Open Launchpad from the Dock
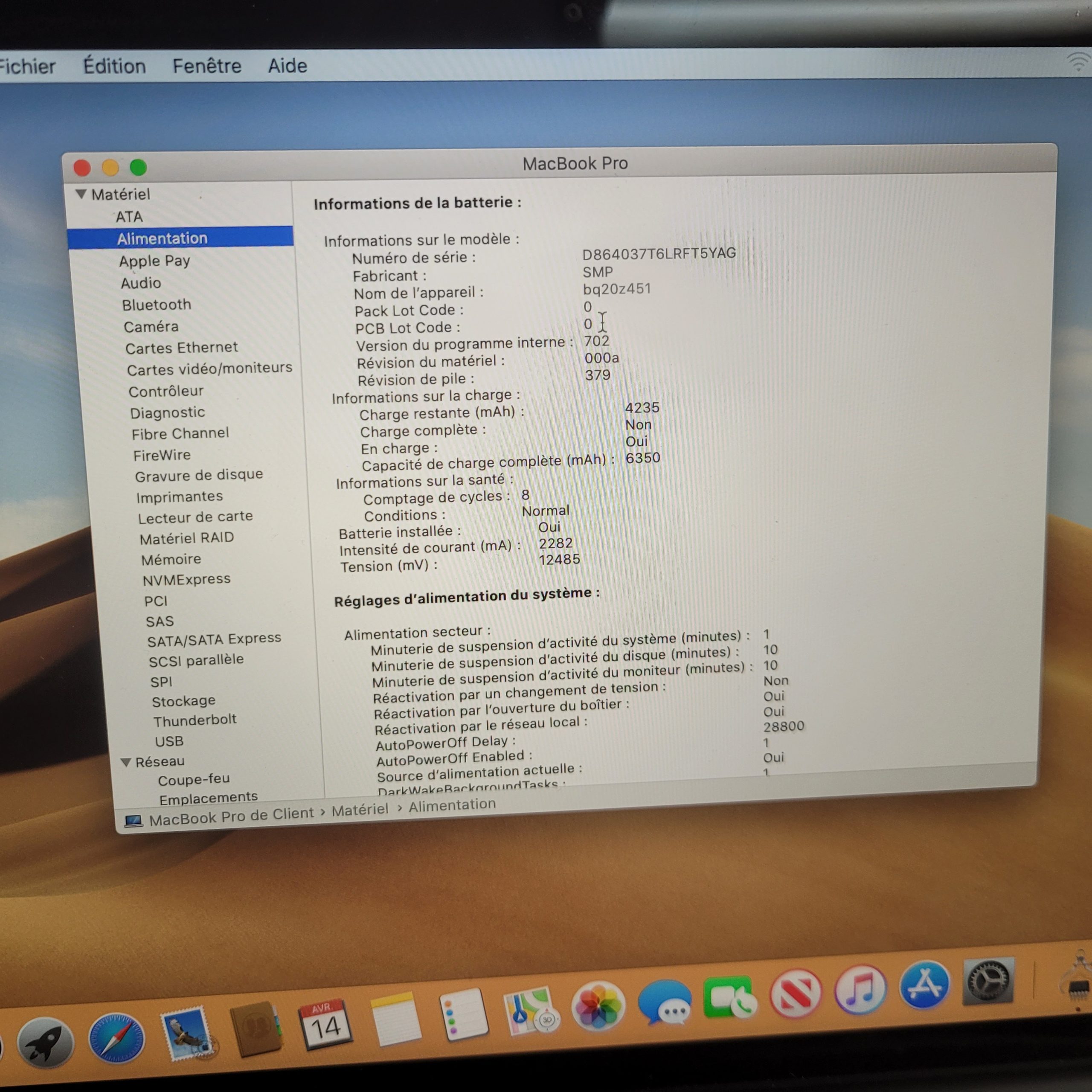Viewport: 1092px width, 1092px height. [45, 1043]
